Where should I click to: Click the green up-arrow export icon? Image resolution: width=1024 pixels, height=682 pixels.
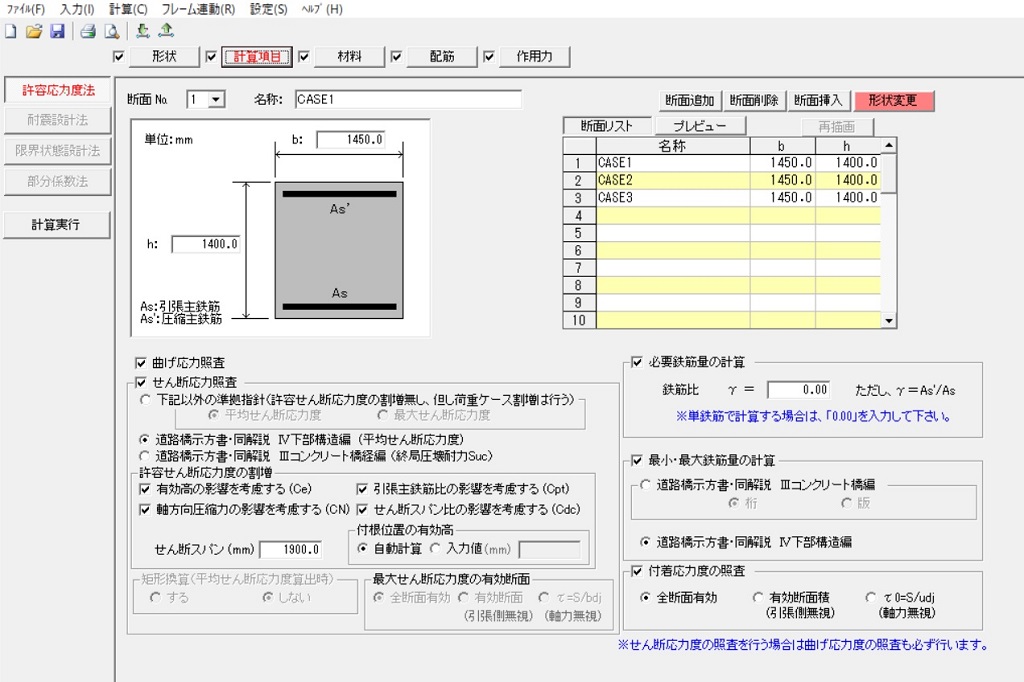click(167, 31)
